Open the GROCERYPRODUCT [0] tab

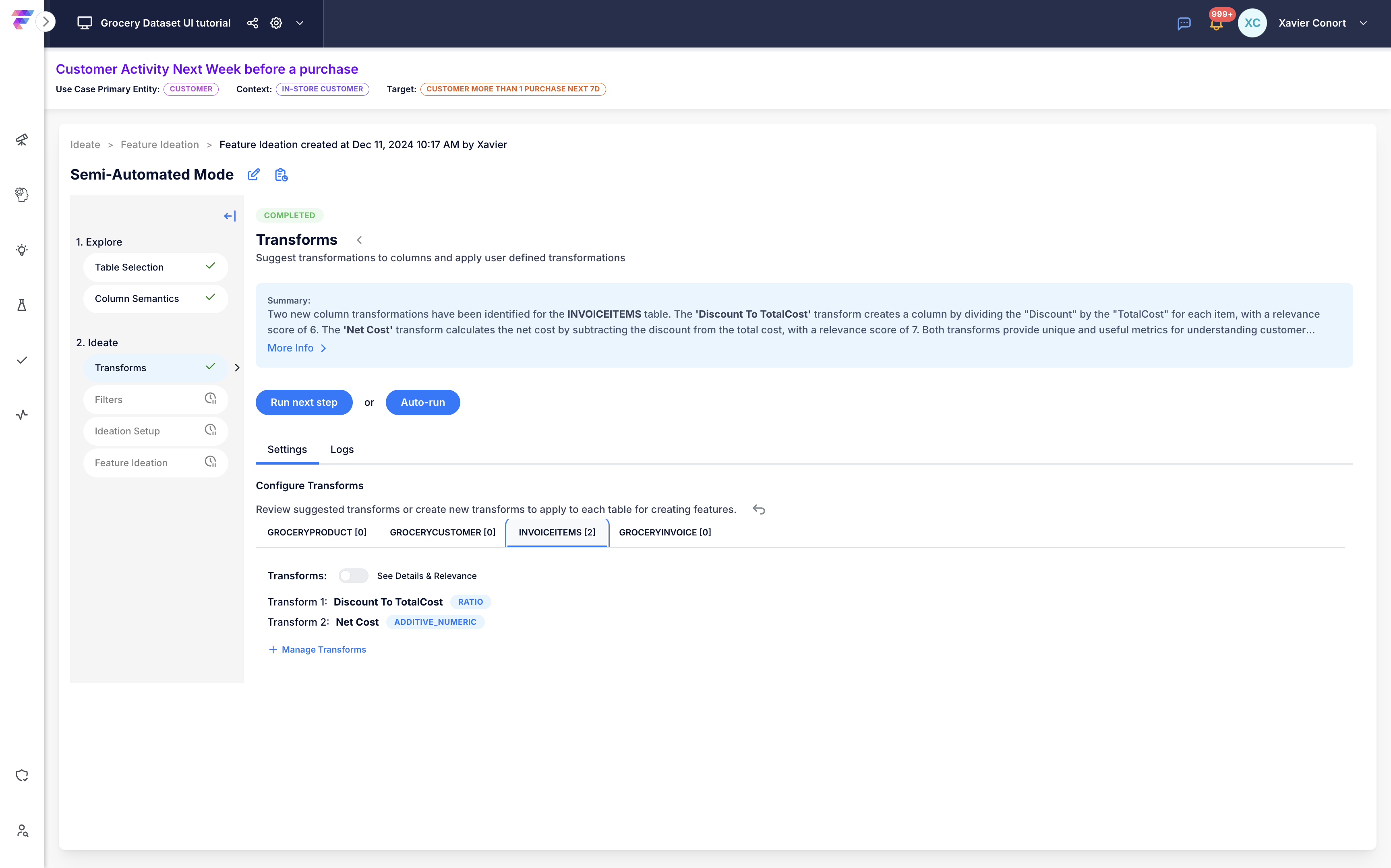click(317, 532)
